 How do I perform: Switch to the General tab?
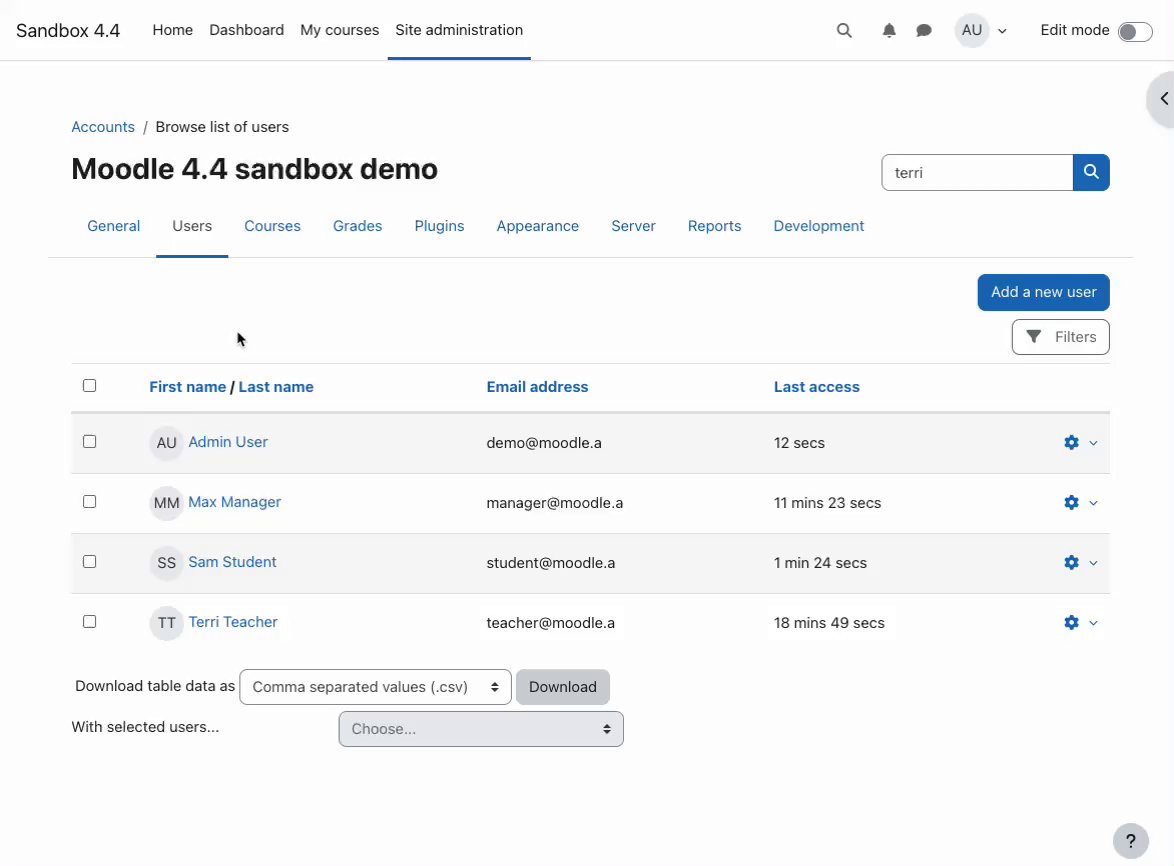coord(114,226)
